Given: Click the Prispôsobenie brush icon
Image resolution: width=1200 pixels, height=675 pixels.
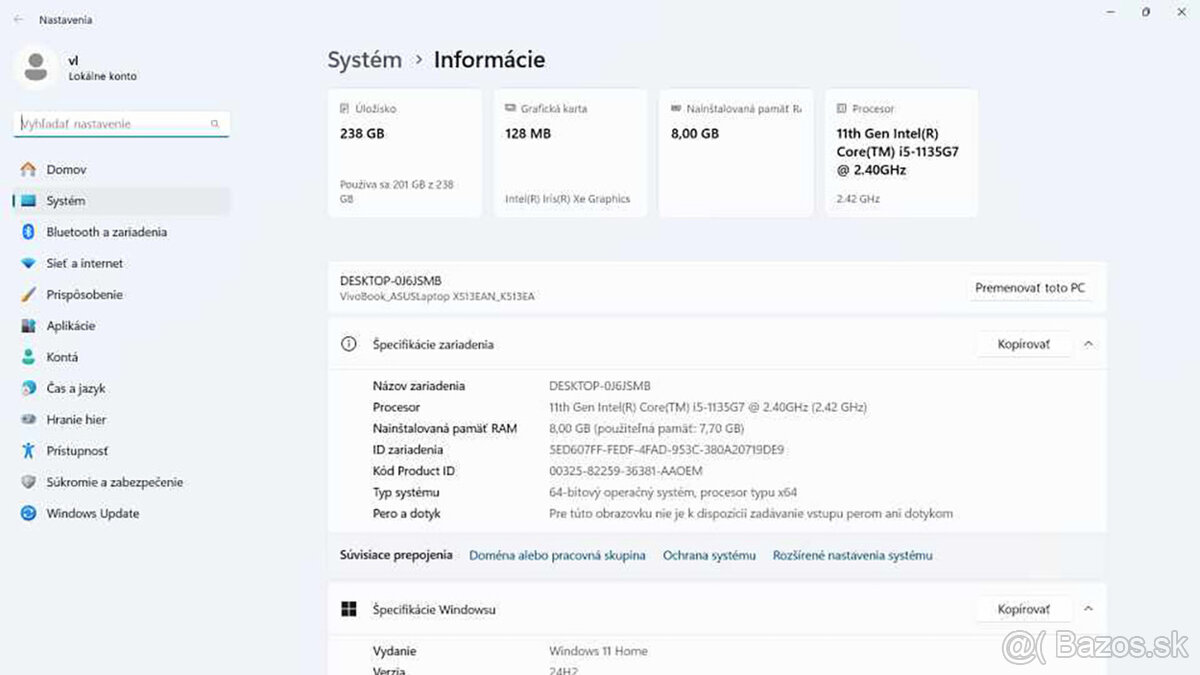Looking at the screenshot, I should (x=30, y=294).
